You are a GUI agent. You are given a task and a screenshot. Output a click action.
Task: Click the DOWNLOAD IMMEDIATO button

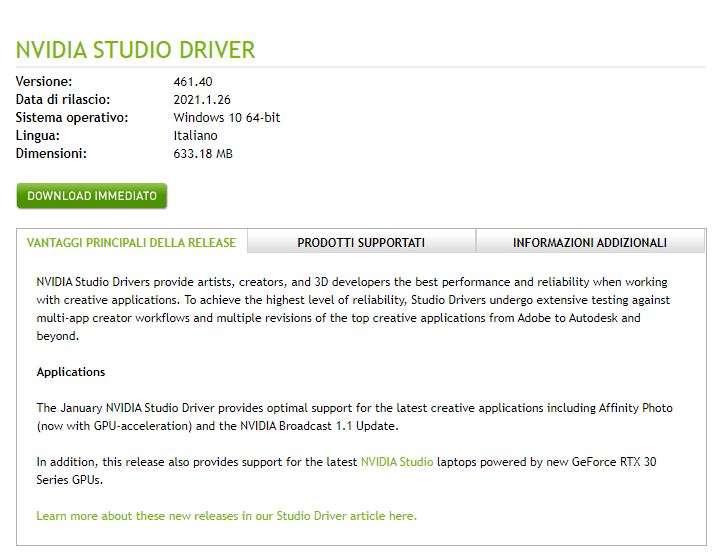92,196
